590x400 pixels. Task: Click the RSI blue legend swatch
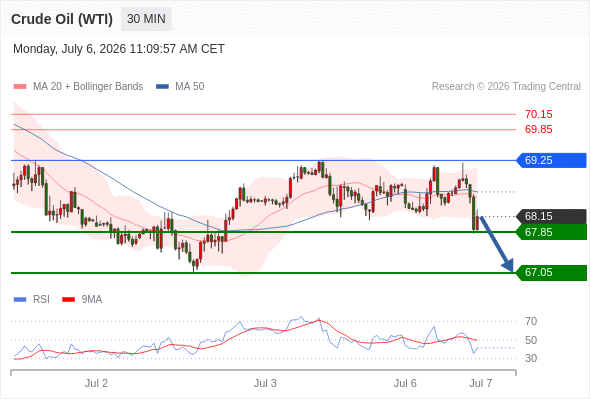[20, 300]
